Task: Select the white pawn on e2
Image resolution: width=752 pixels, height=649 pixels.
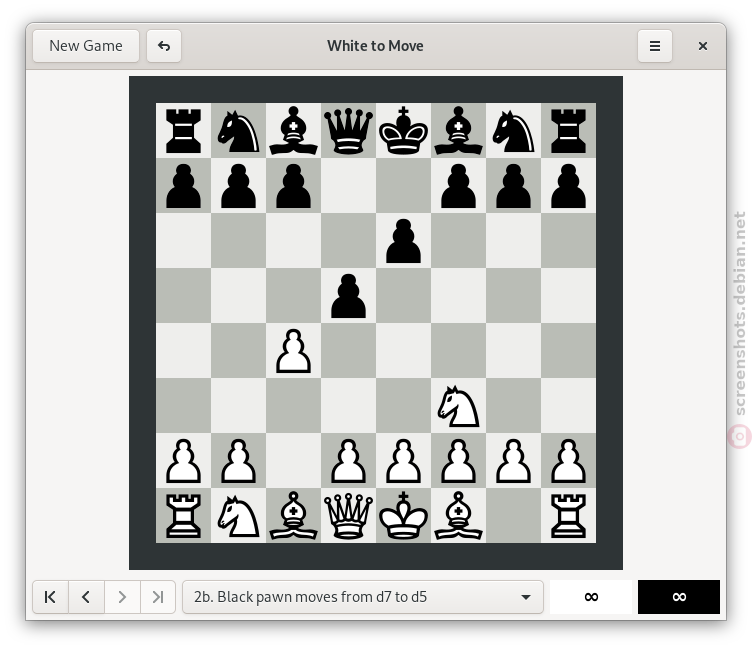Action: click(x=403, y=460)
